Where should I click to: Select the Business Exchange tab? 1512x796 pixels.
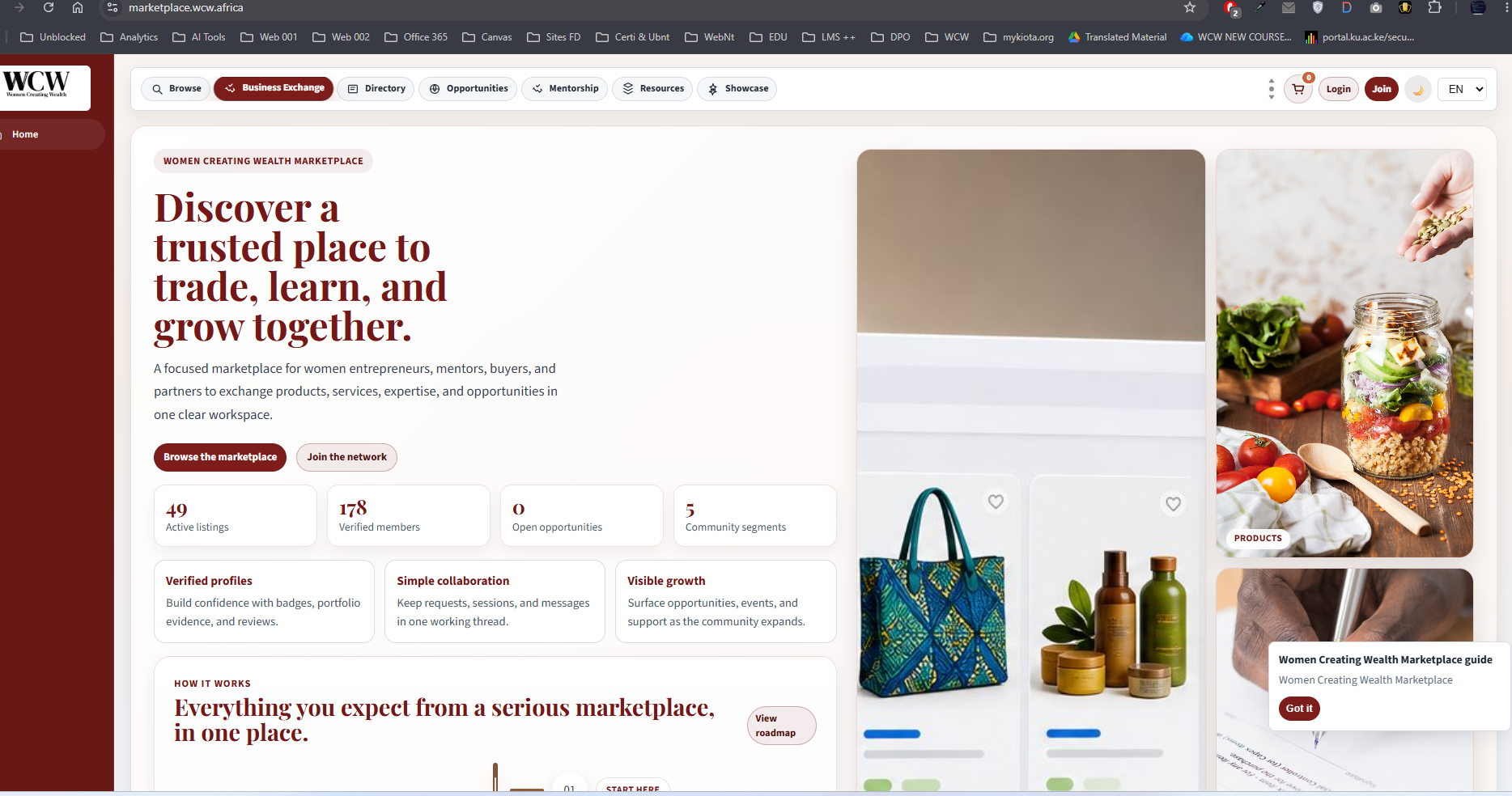point(274,88)
